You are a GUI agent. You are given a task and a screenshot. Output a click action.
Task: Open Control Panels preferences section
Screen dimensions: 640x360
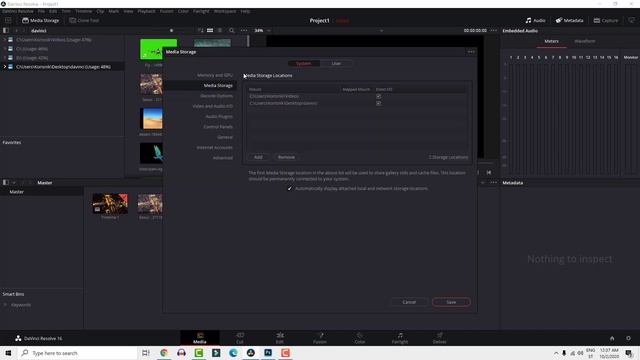coord(218,127)
